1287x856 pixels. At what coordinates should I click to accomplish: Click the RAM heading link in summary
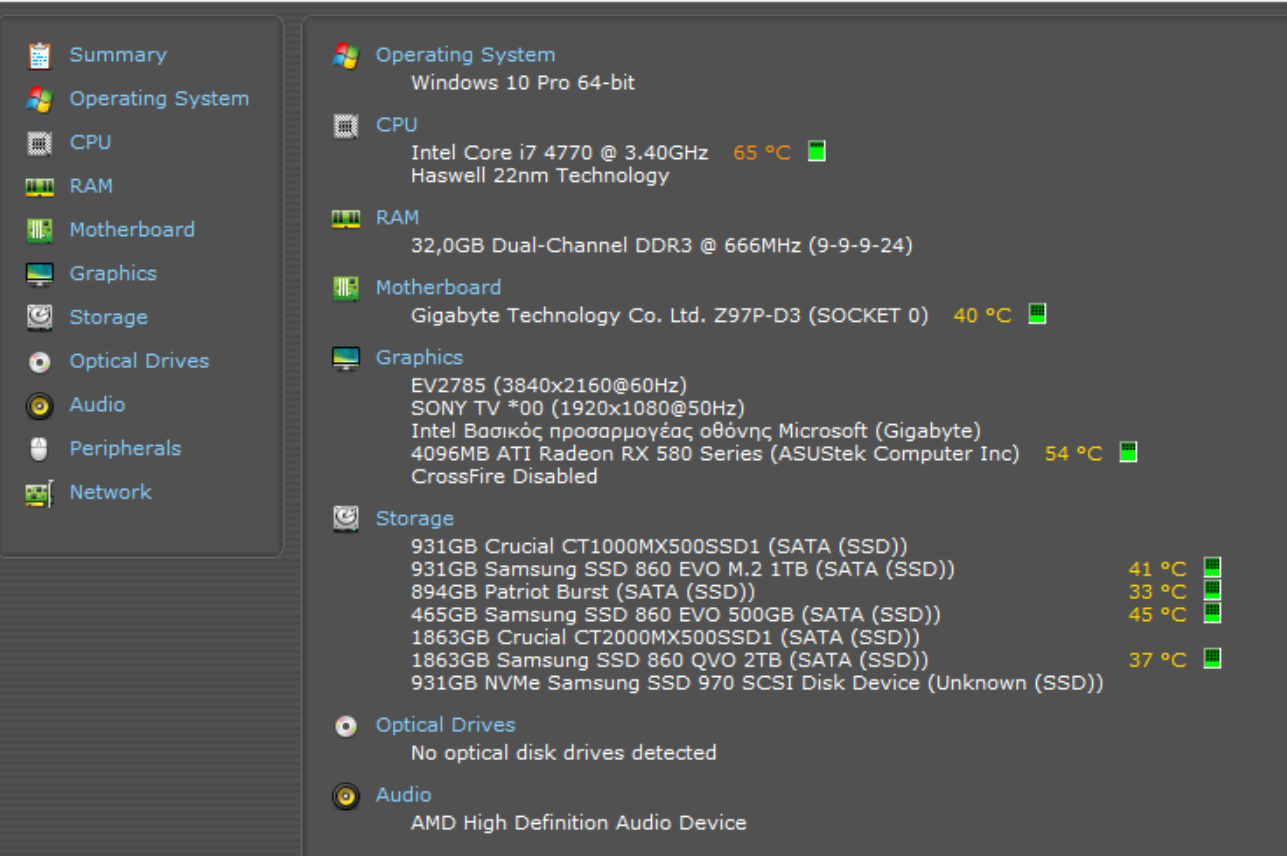click(x=397, y=217)
